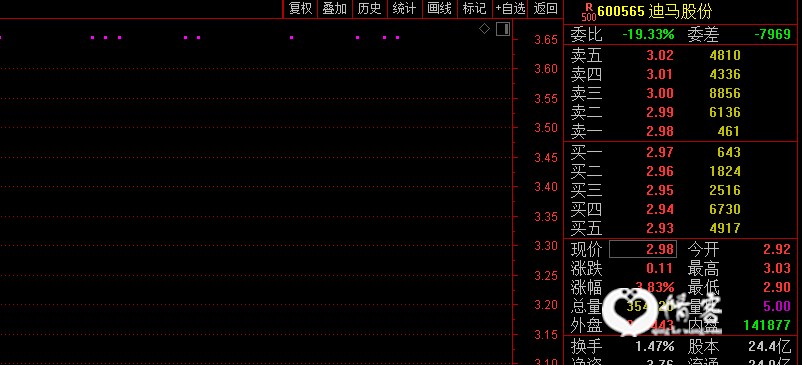Click the 3.65 price axis label
The image size is (802, 365).
(x=546, y=39)
